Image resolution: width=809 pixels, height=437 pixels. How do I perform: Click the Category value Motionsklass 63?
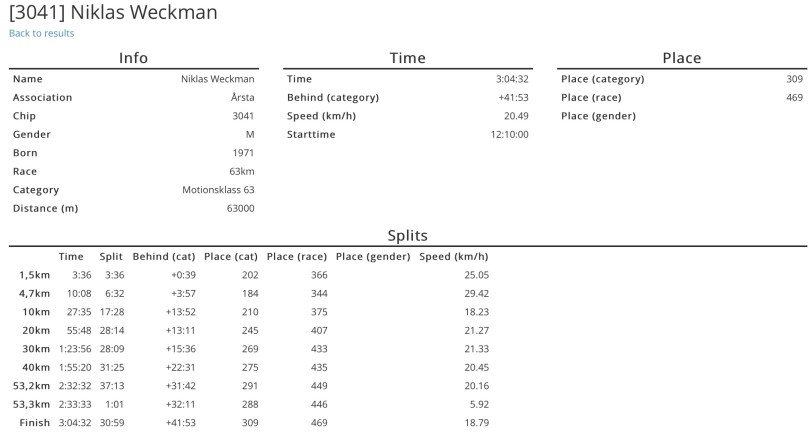click(x=218, y=190)
